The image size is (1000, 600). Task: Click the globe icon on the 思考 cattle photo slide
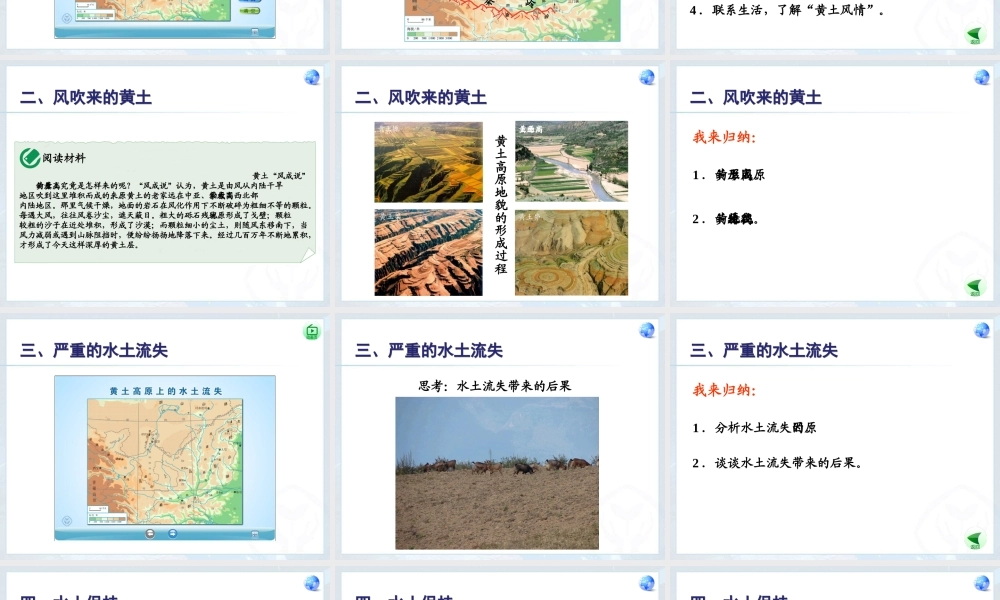click(647, 330)
